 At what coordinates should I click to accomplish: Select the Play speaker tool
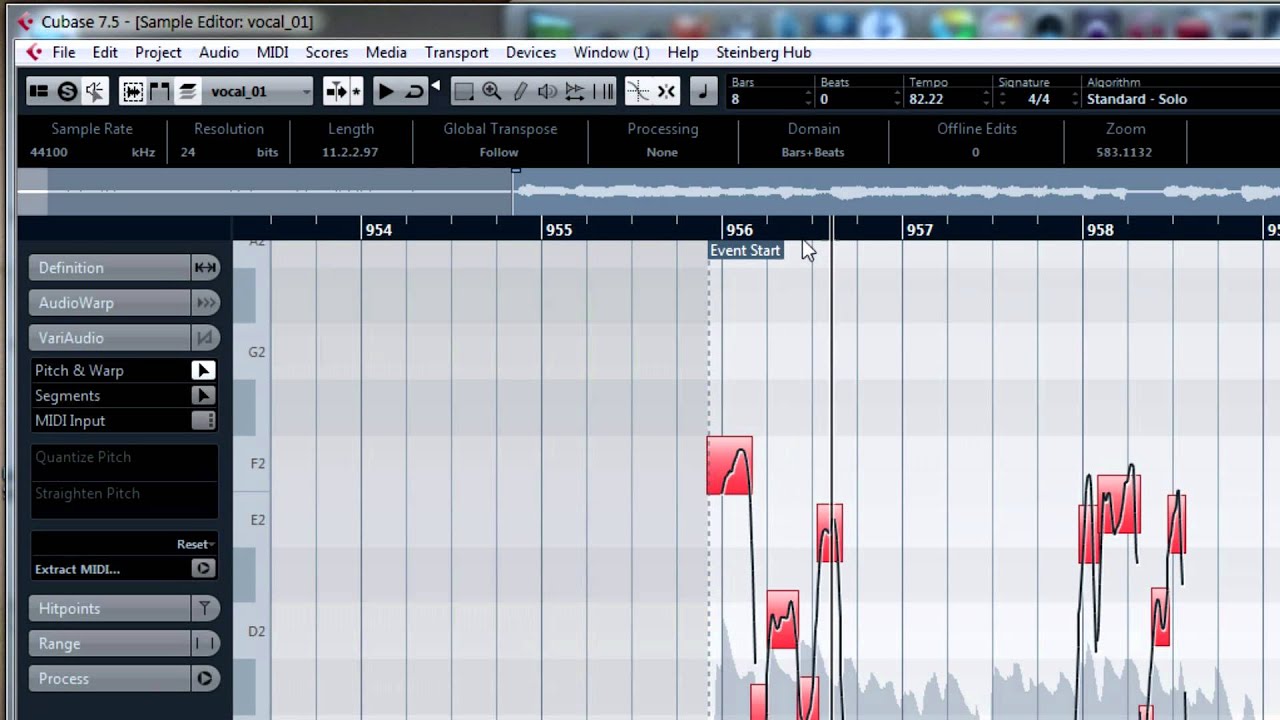[x=547, y=92]
